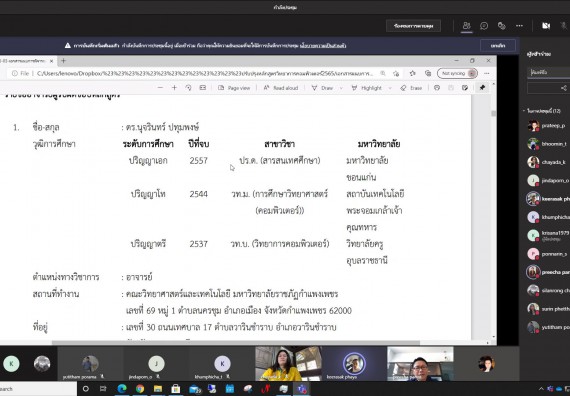This screenshot has width=570, height=396.
Task: Expand the Draw tool options dropdown
Action: pos(341,88)
